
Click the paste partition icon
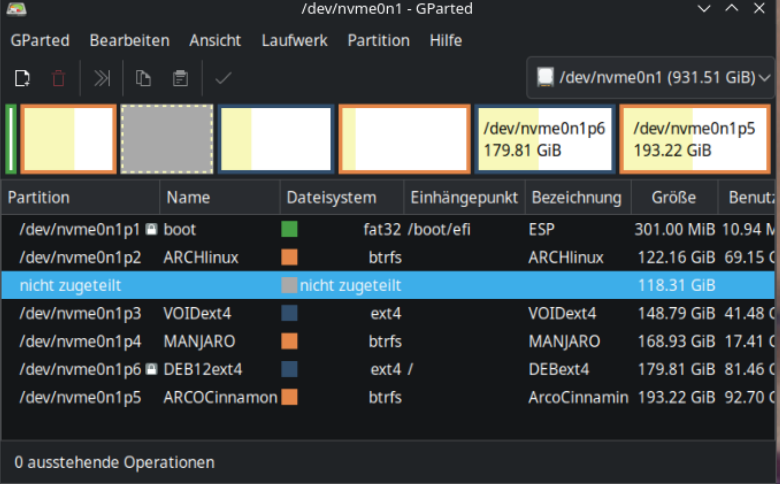[x=180, y=78]
